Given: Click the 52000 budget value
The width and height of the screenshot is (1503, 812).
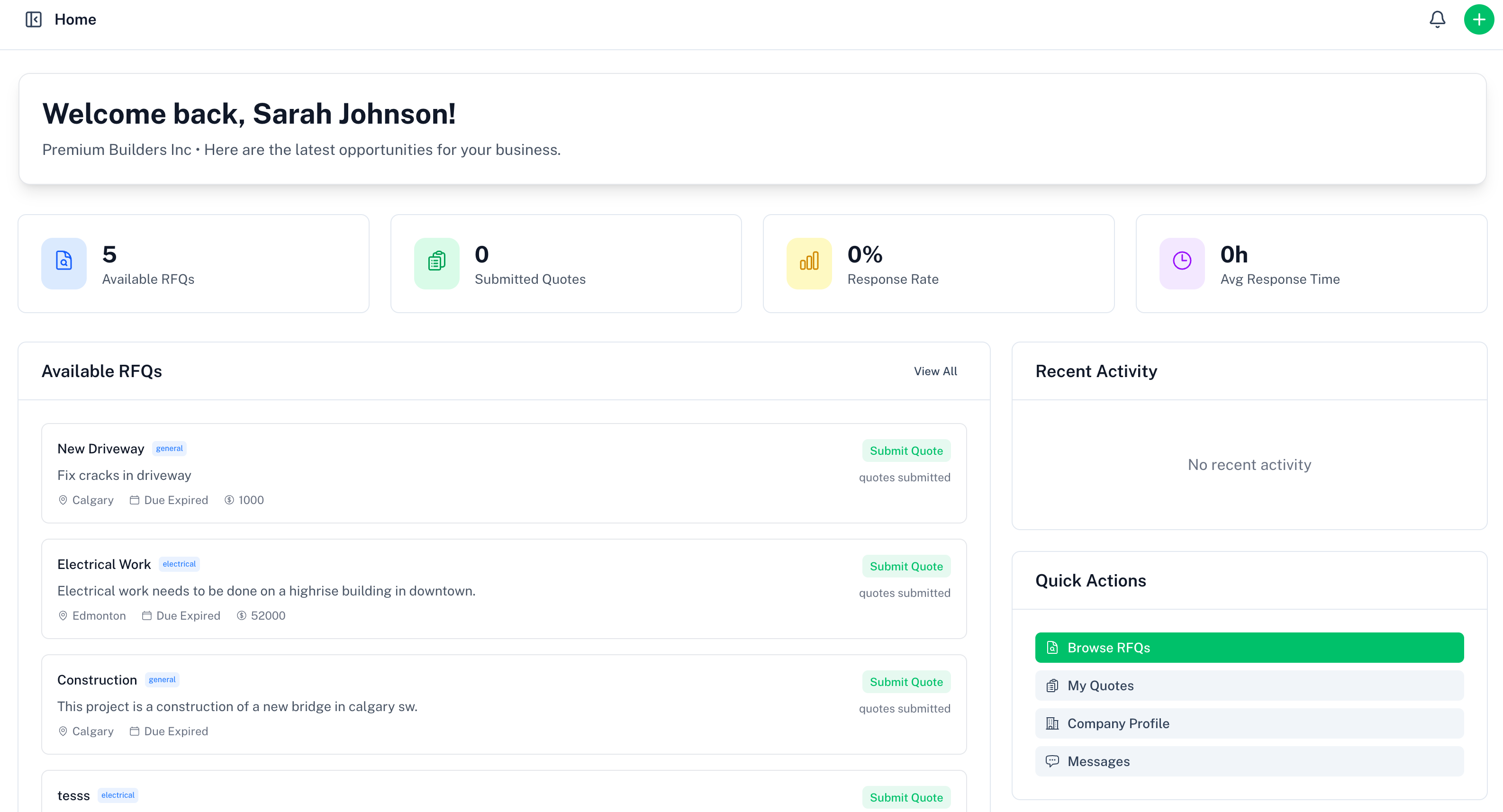Looking at the screenshot, I should pos(268,615).
